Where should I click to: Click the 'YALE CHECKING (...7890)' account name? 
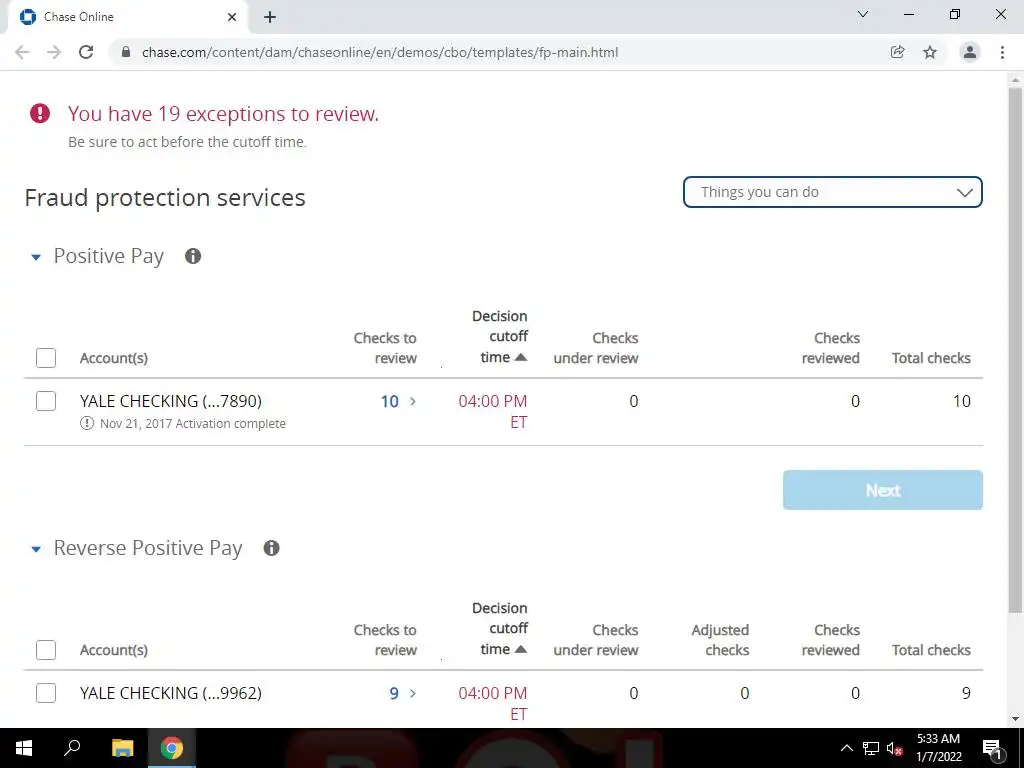point(170,401)
